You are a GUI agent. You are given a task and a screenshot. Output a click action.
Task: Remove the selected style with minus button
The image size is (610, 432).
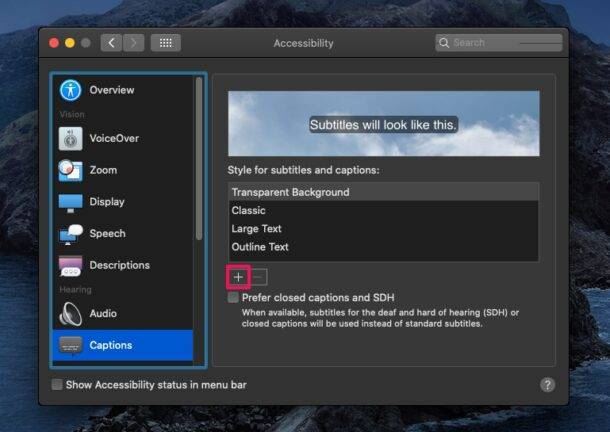[x=258, y=277]
